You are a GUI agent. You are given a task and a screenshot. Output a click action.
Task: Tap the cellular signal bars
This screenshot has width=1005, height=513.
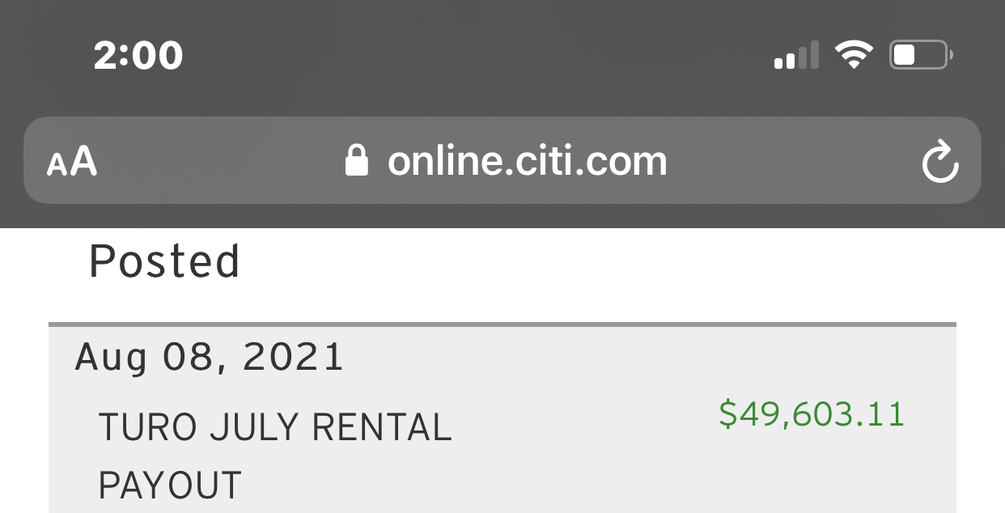[x=796, y=56]
